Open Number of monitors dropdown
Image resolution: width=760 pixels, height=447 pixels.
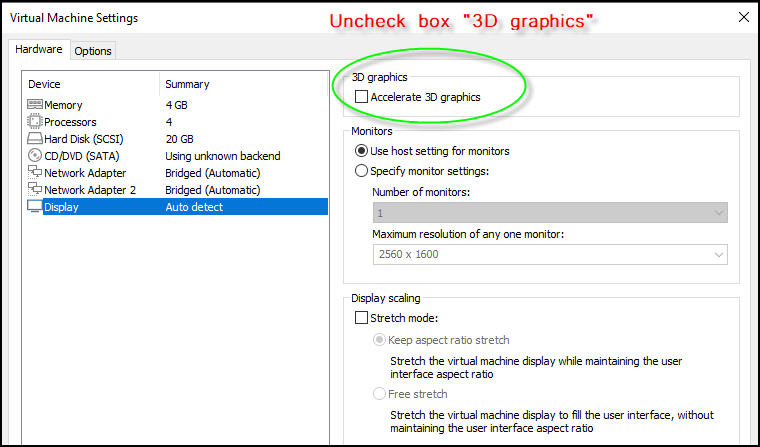pyautogui.click(x=549, y=213)
